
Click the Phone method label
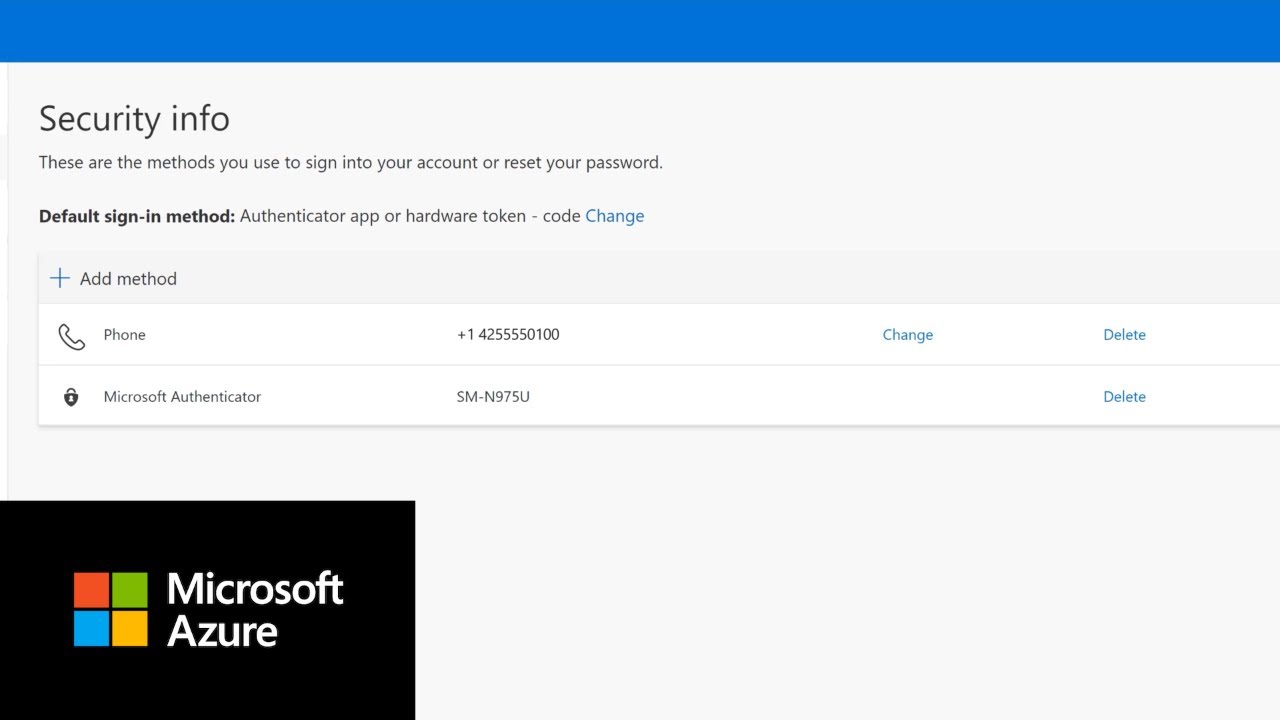(x=125, y=335)
